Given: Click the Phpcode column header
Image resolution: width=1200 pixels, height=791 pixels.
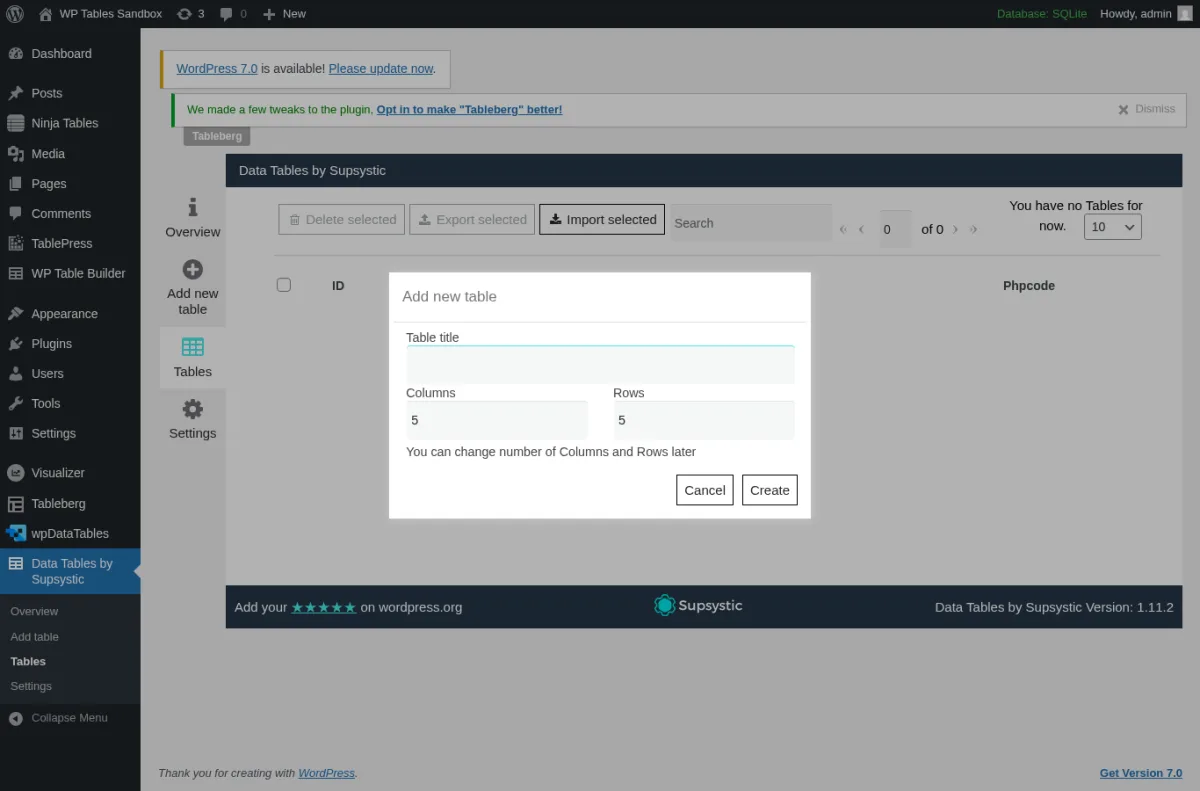Looking at the screenshot, I should pyautogui.click(x=1029, y=285).
